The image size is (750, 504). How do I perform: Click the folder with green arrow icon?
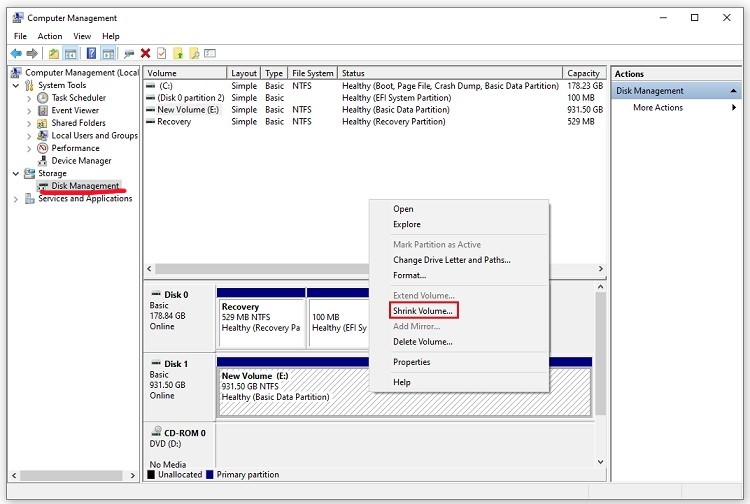(x=178, y=54)
